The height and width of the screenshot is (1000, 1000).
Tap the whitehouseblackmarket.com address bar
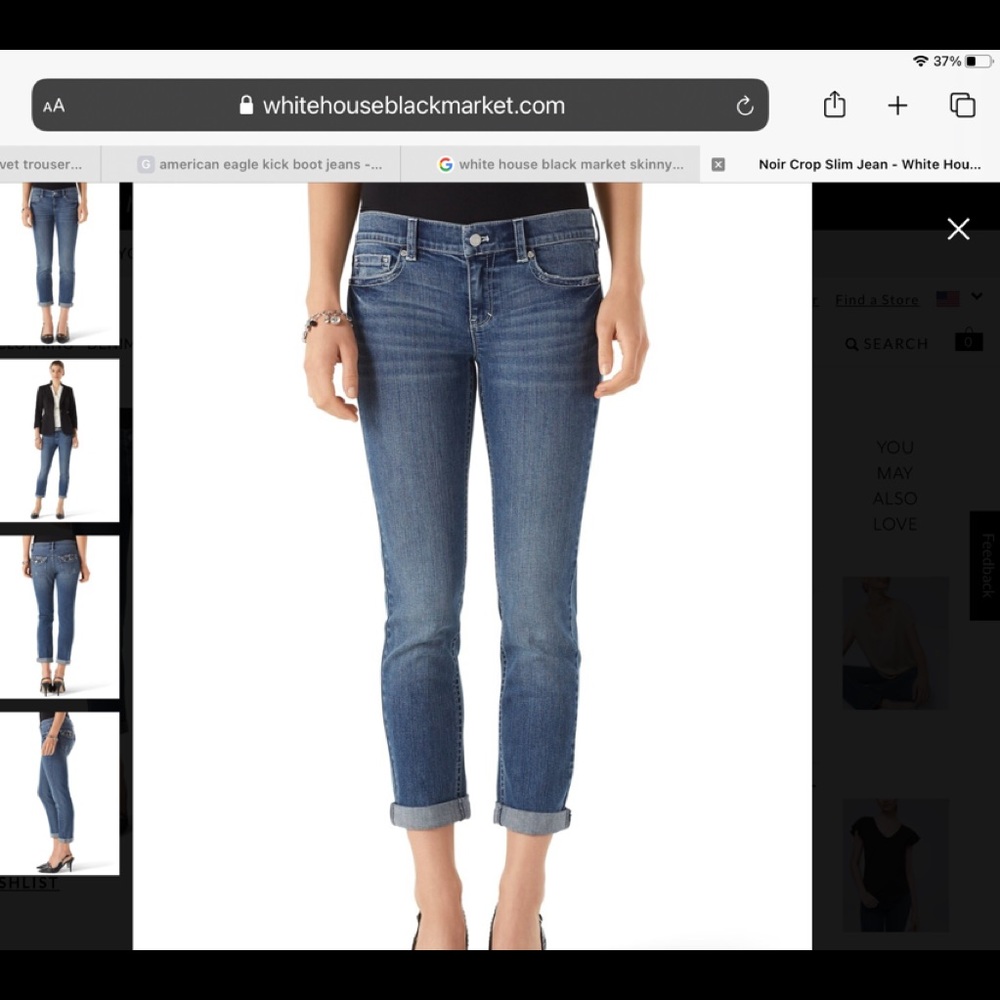[x=400, y=105]
